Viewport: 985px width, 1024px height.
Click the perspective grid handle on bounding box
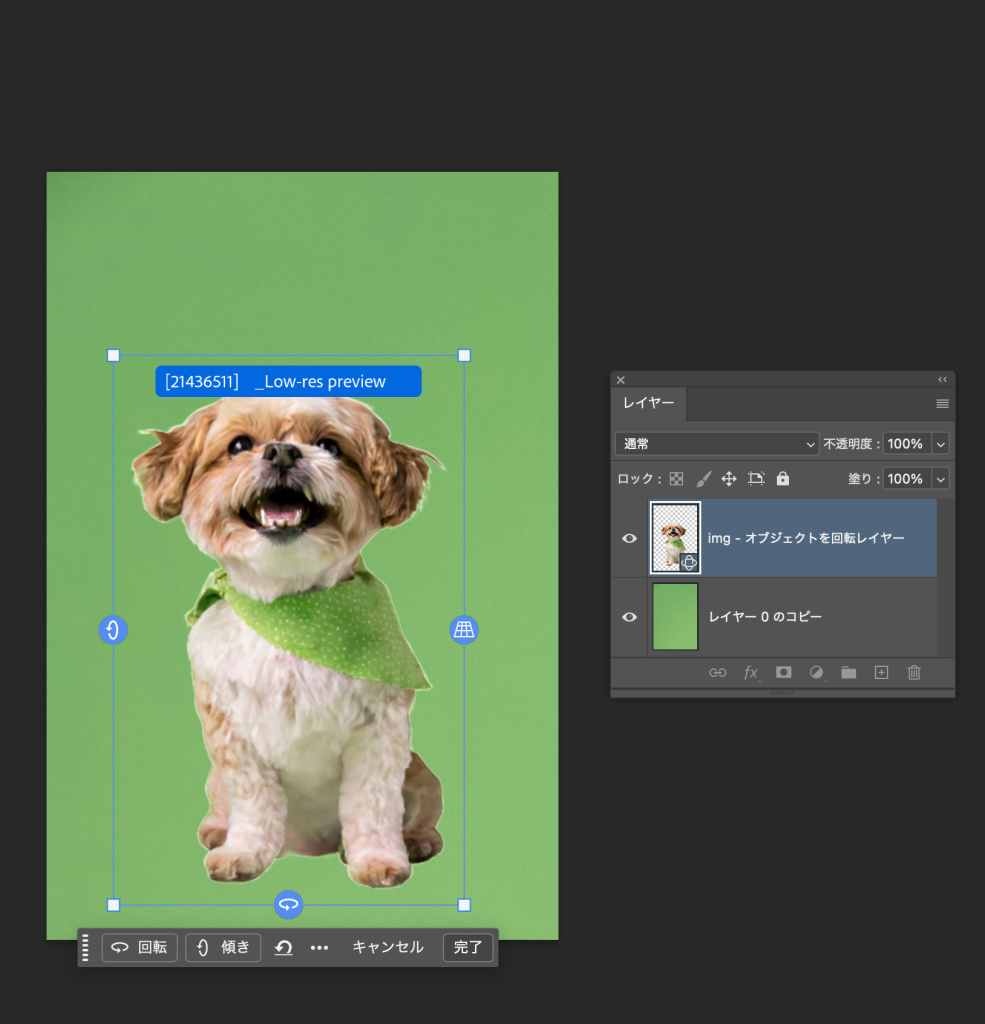click(x=464, y=630)
